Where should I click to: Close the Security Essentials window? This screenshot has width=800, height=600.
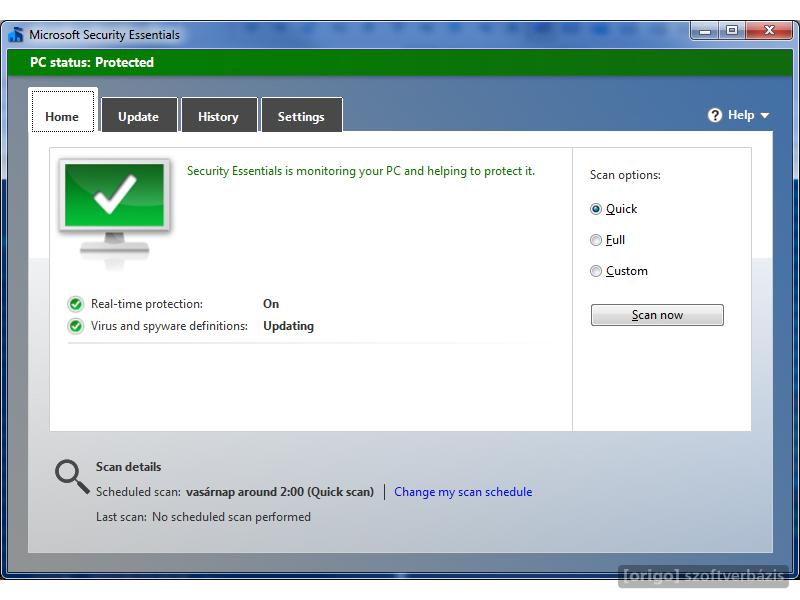769,31
